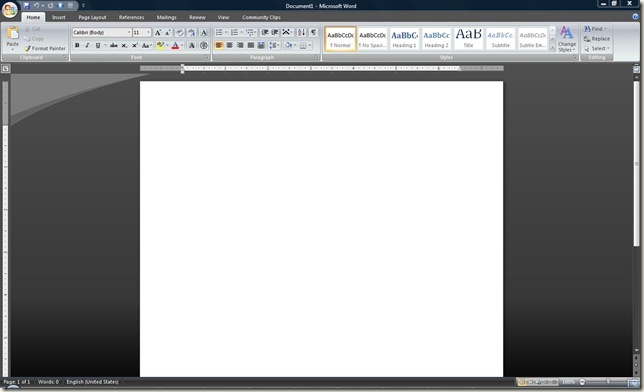Open Line Spacing dropdown

pos(274,45)
